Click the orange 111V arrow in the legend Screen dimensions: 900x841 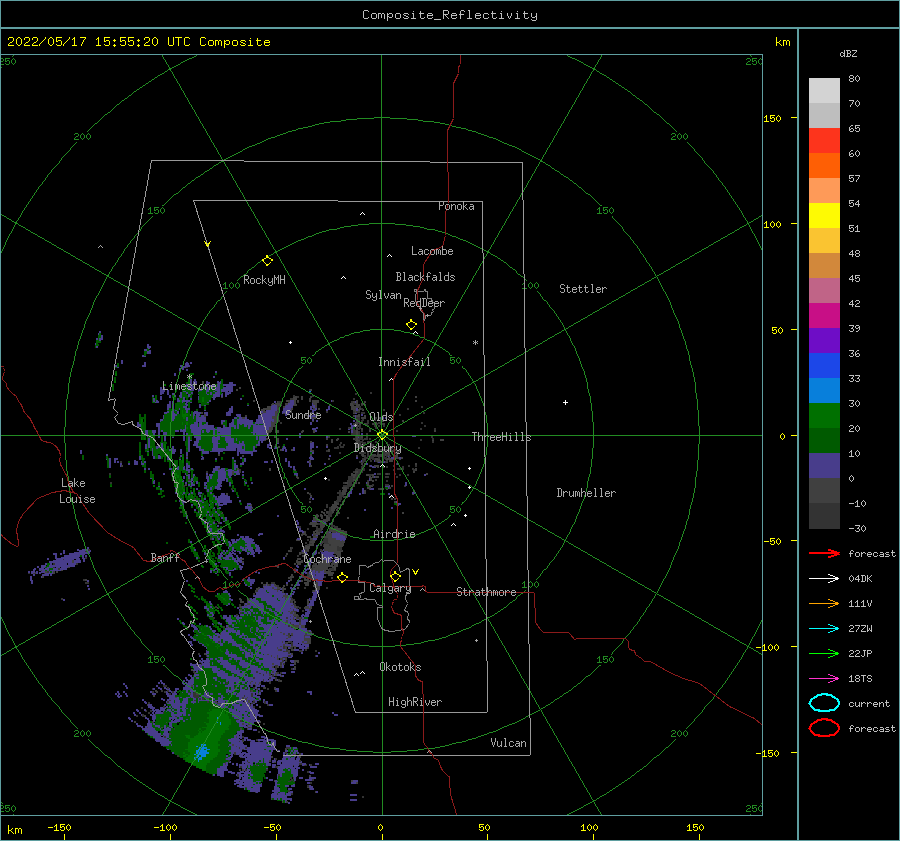coord(824,603)
